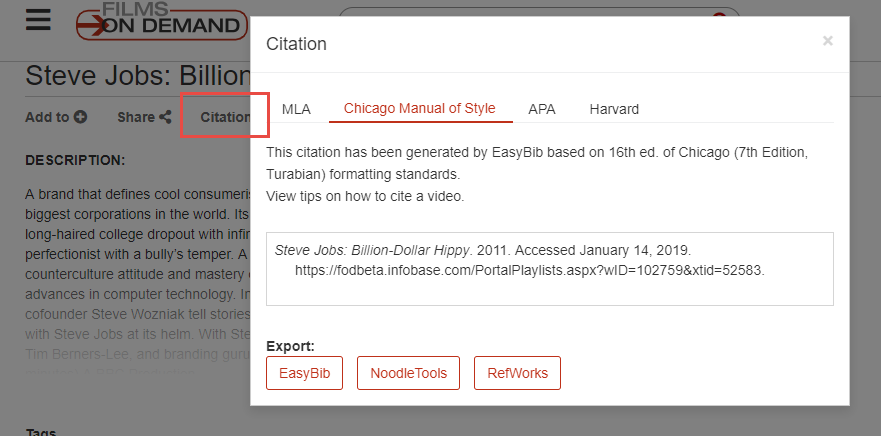This screenshot has height=436, width=881.
Task: Click the 'Citation' dialog heading
Action: 296,44
